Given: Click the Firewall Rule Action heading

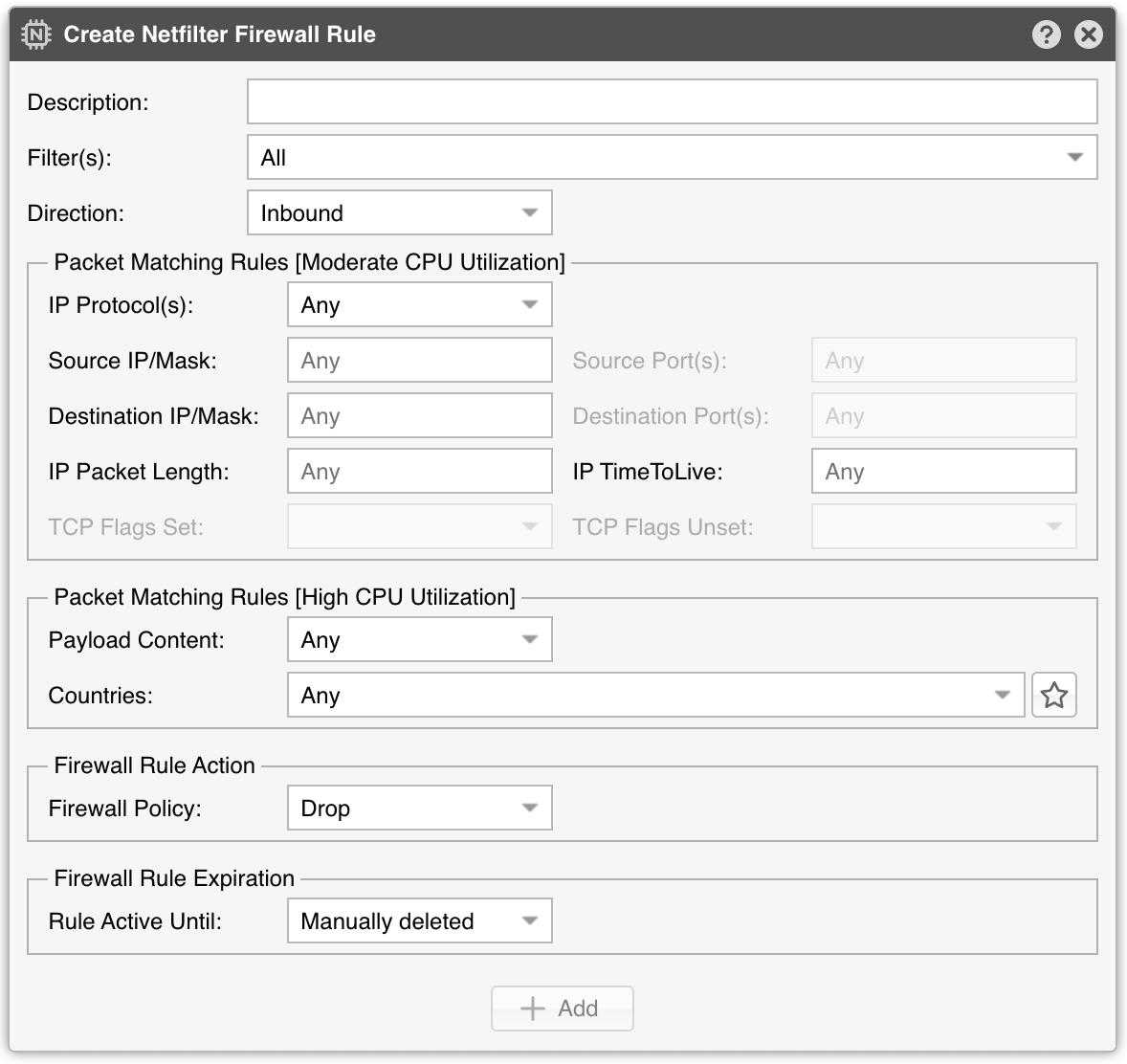Looking at the screenshot, I should tap(155, 765).
